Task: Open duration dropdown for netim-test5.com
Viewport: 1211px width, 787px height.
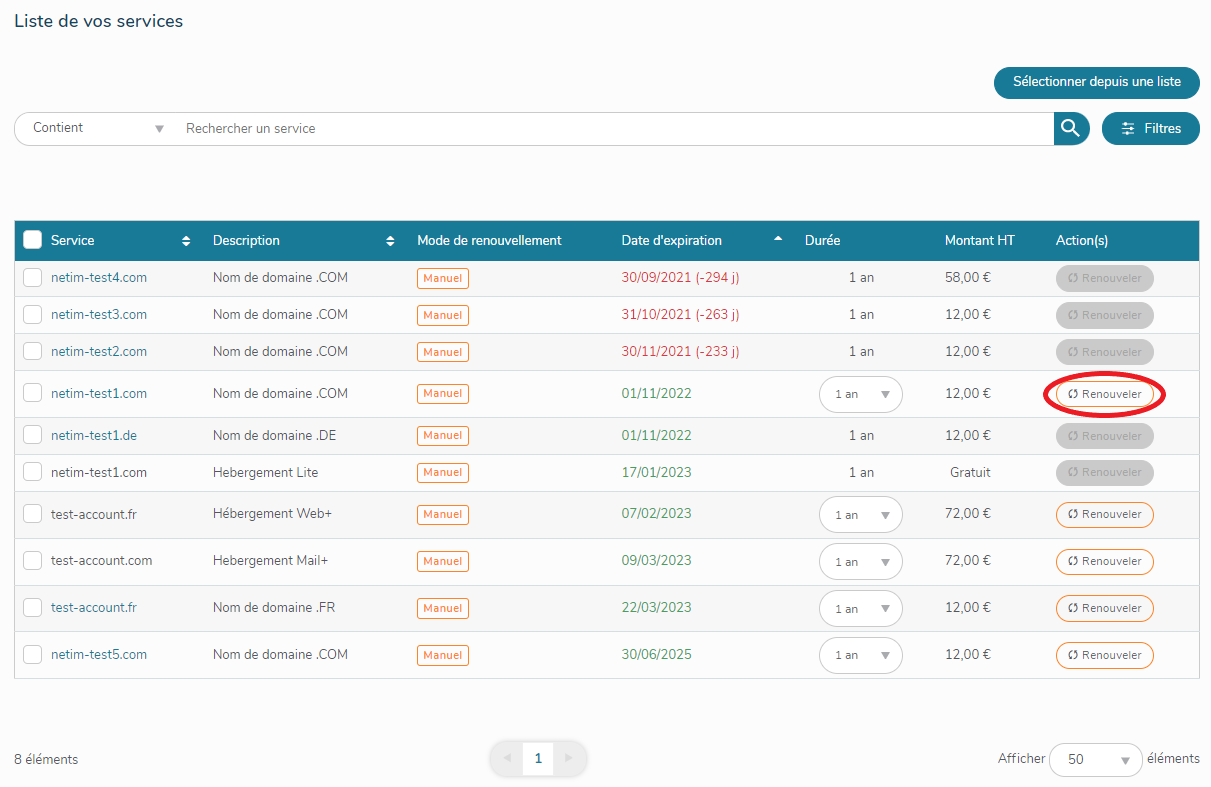Action: (x=860, y=656)
